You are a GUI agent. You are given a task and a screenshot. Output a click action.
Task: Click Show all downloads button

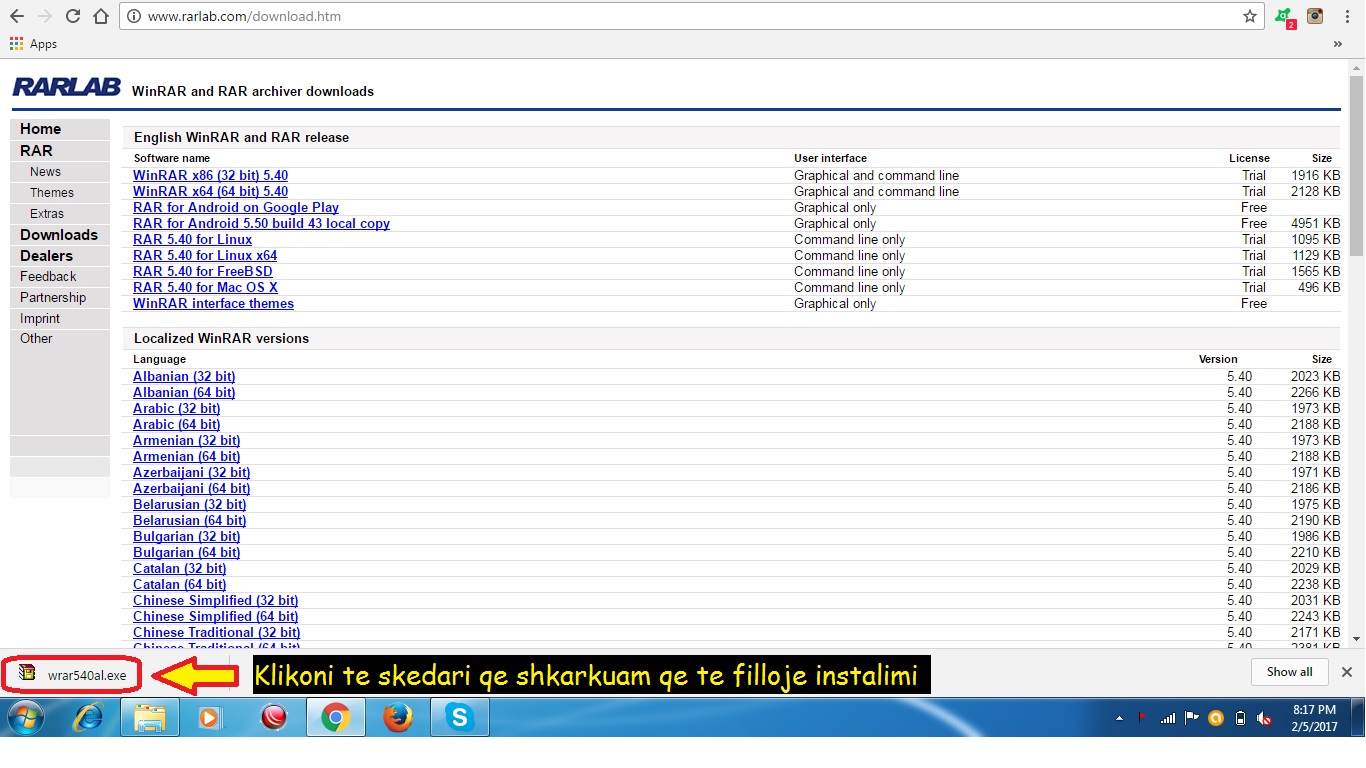pyautogui.click(x=1289, y=672)
